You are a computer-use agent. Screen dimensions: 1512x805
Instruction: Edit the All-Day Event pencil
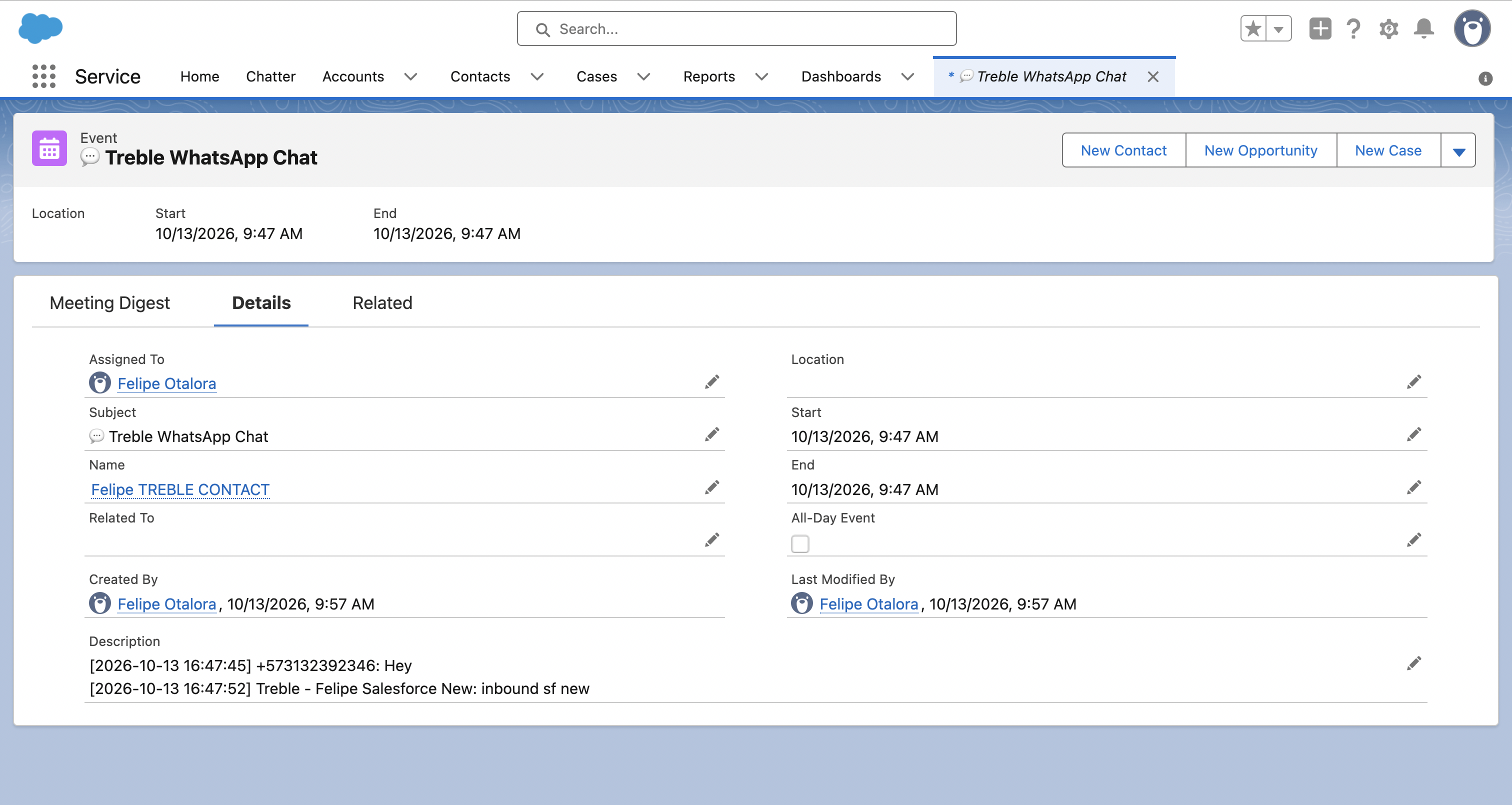point(1414,539)
